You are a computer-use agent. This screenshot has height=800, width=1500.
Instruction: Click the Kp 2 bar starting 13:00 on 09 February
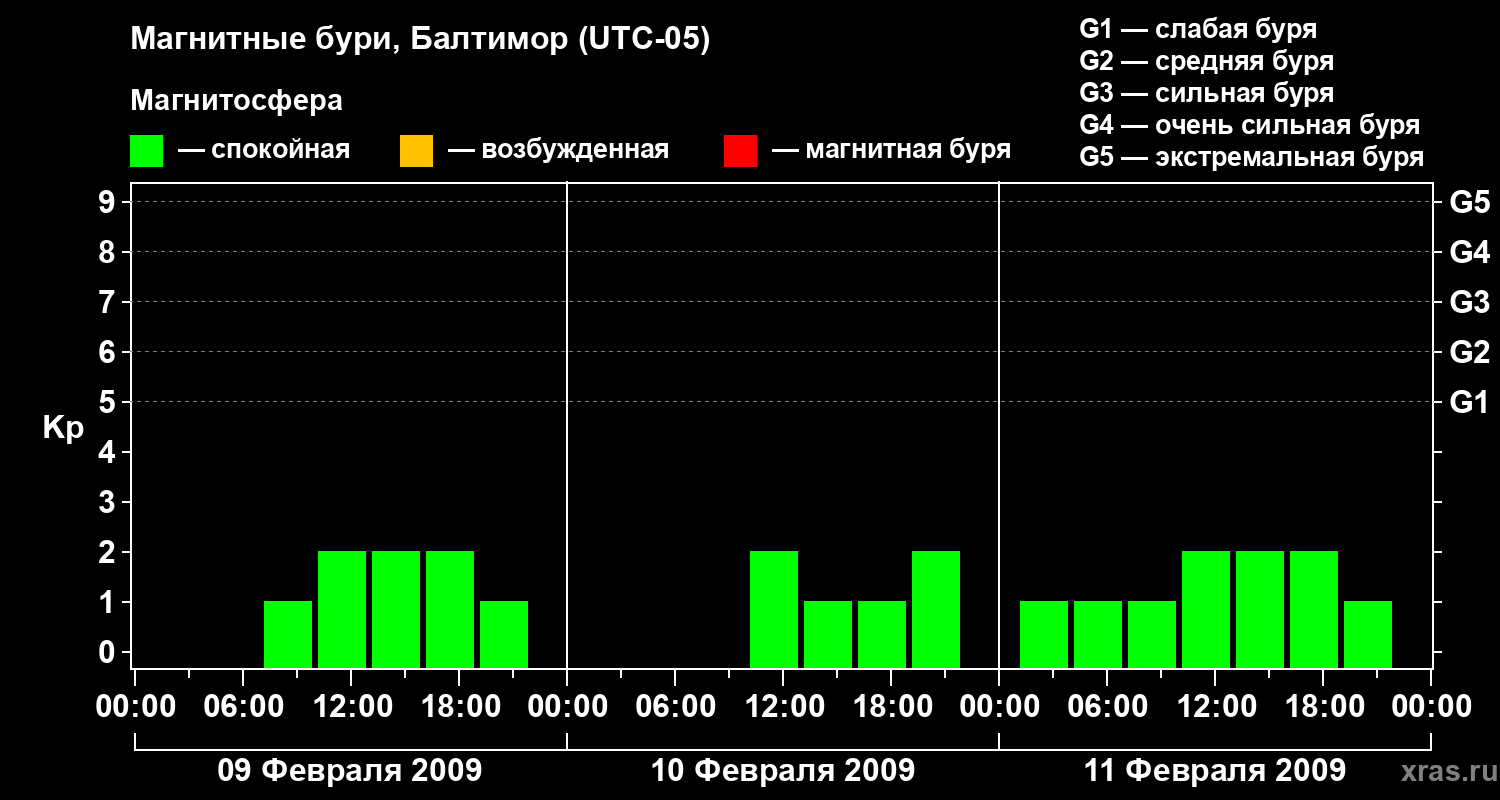click(396, 609)
